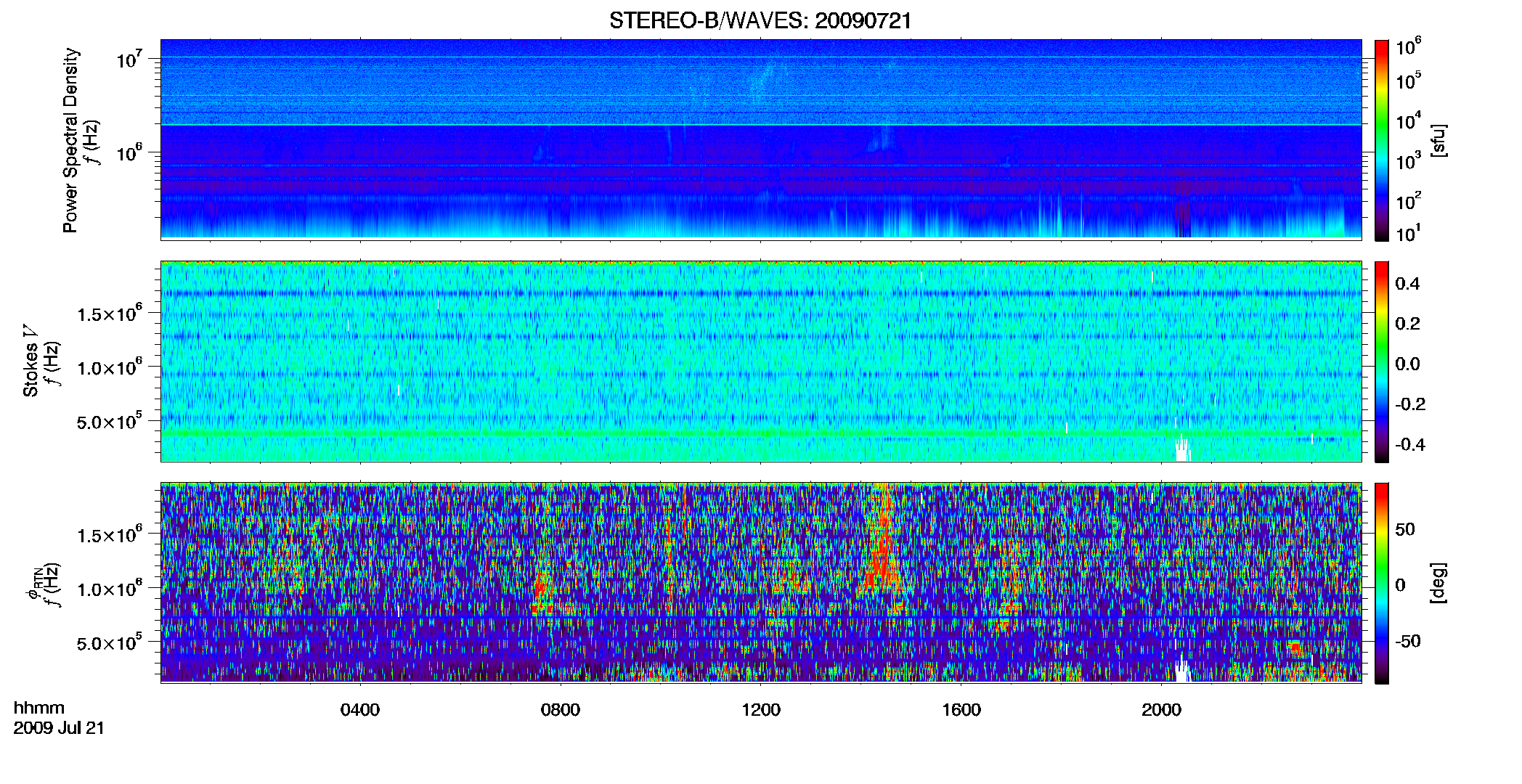The image size is (1522, 784).
Task: Click the power spectral density colorbar
Action: [x=1382, y=140]
